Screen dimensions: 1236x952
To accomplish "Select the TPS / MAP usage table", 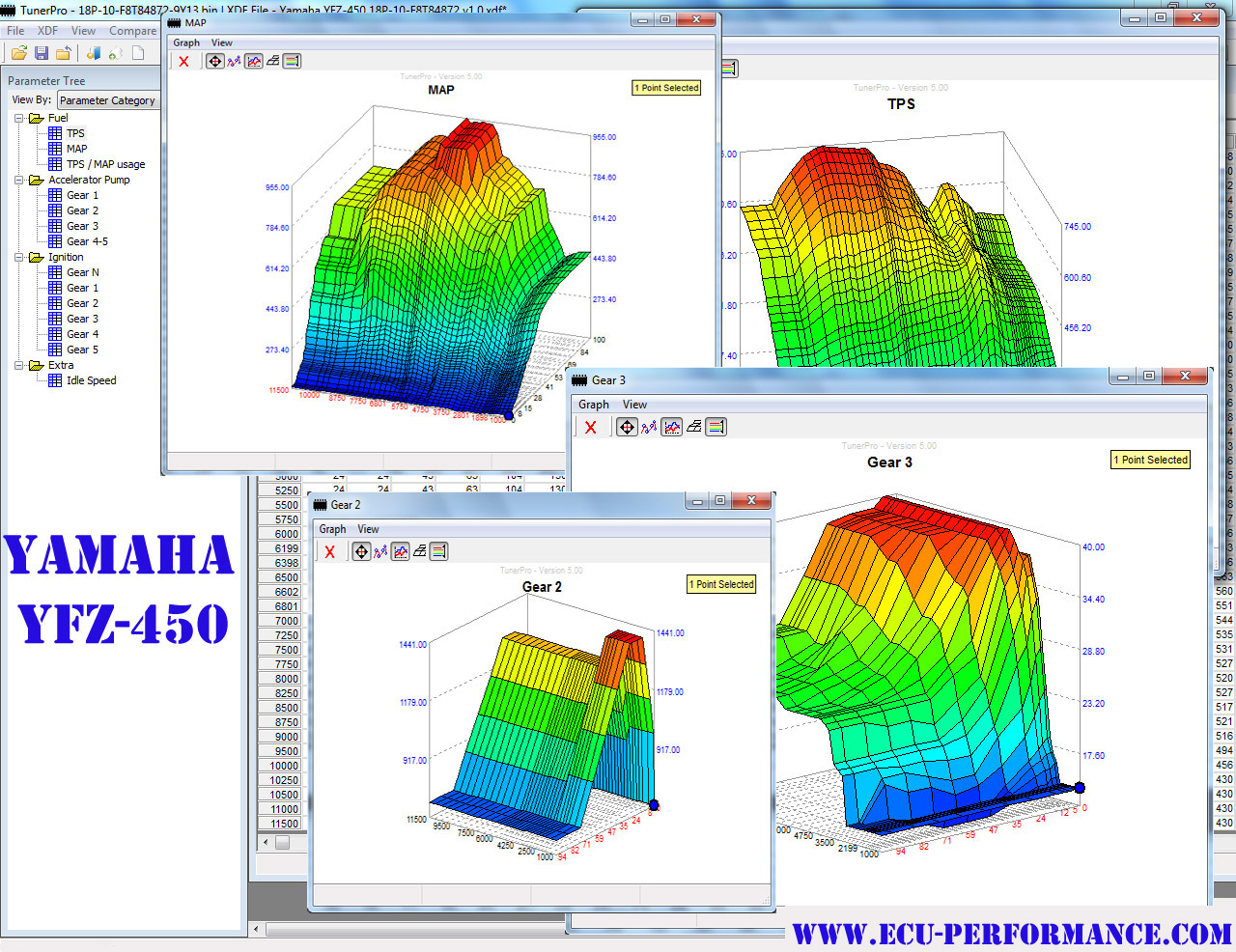I will tap(105, 164).
